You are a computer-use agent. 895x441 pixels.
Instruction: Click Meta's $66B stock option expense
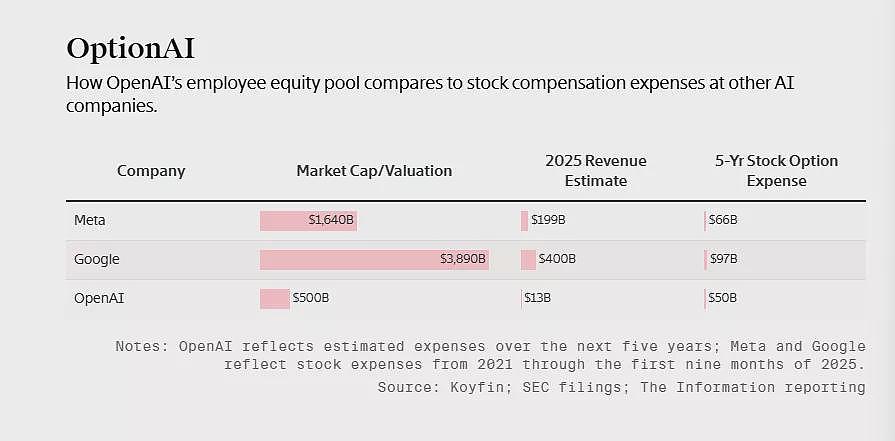click(723, 220)
